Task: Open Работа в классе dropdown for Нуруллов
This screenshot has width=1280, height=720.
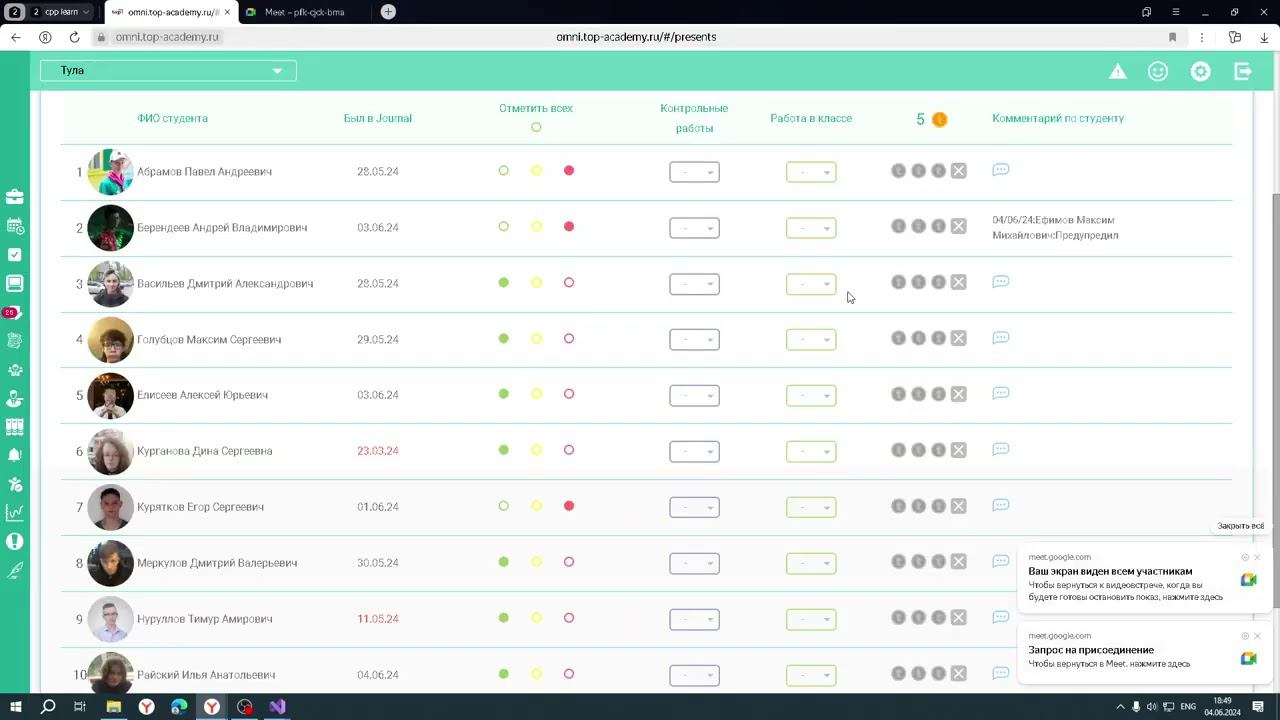Action: coord(811,620)
